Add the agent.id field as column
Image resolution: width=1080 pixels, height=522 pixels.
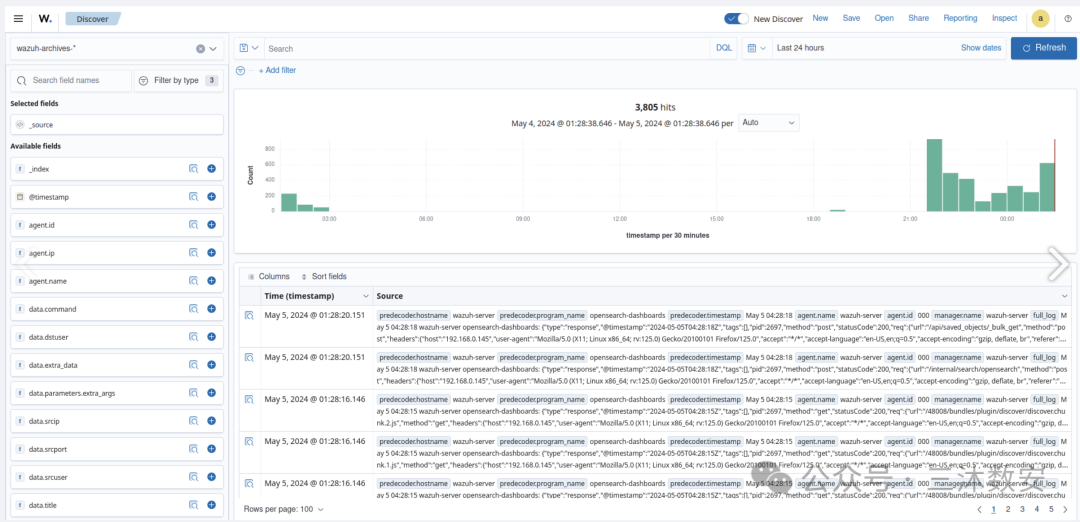(x=211, y=225)
